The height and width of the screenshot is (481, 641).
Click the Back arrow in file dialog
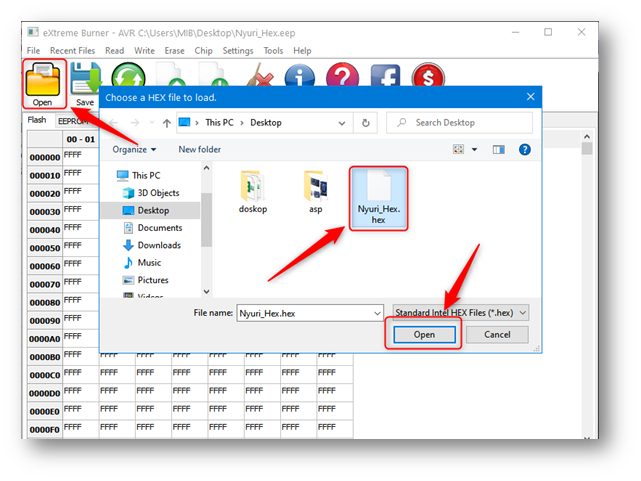pyautogui.click(x=114, y=123)
